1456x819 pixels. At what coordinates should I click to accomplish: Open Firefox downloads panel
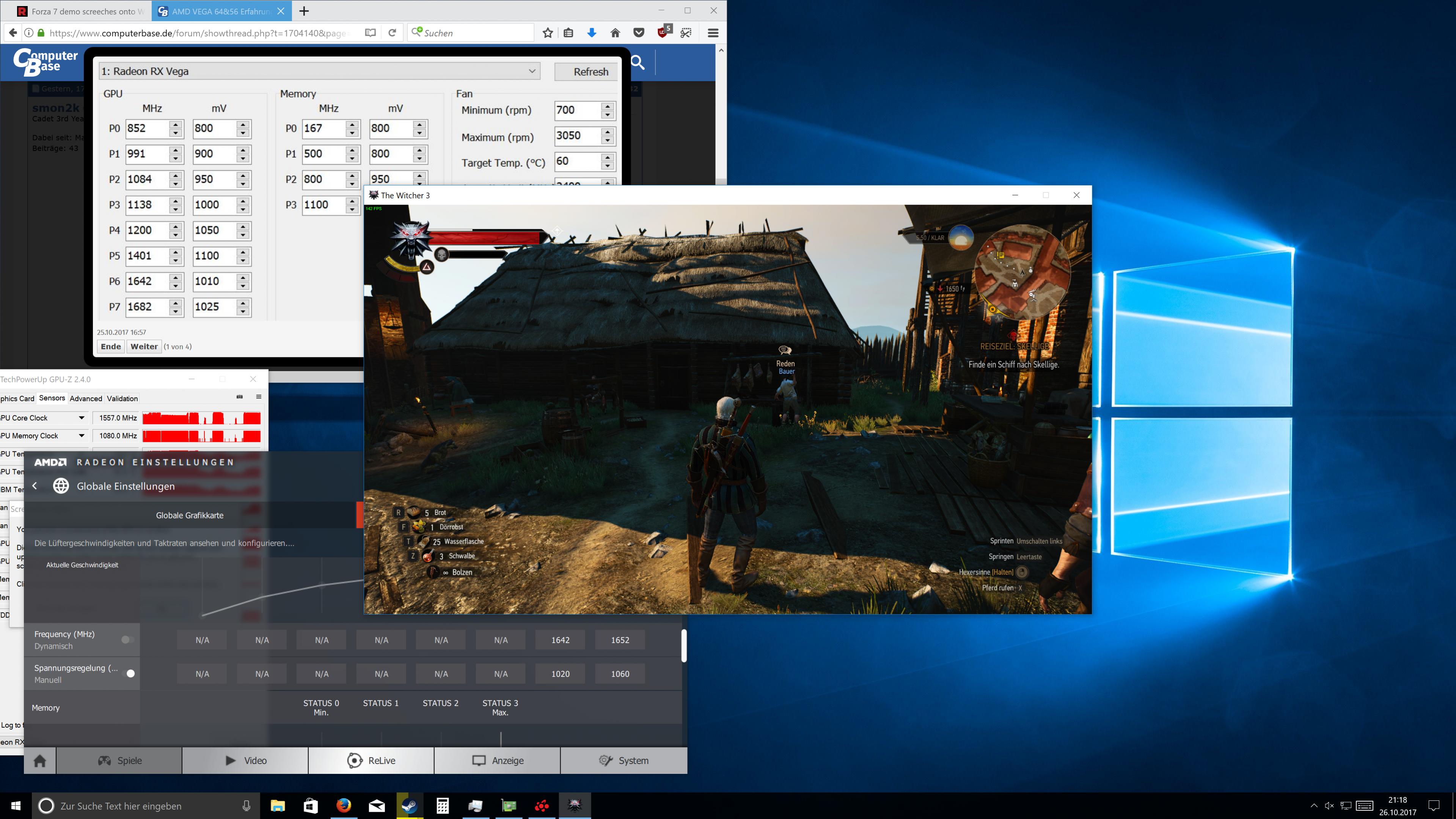click(592, 33)
